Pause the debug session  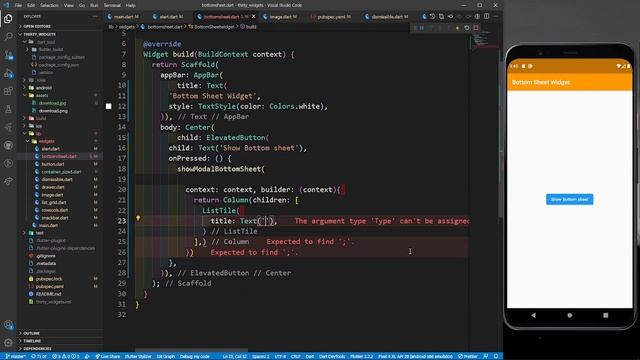pyautogui.click(x=422, y=28)
